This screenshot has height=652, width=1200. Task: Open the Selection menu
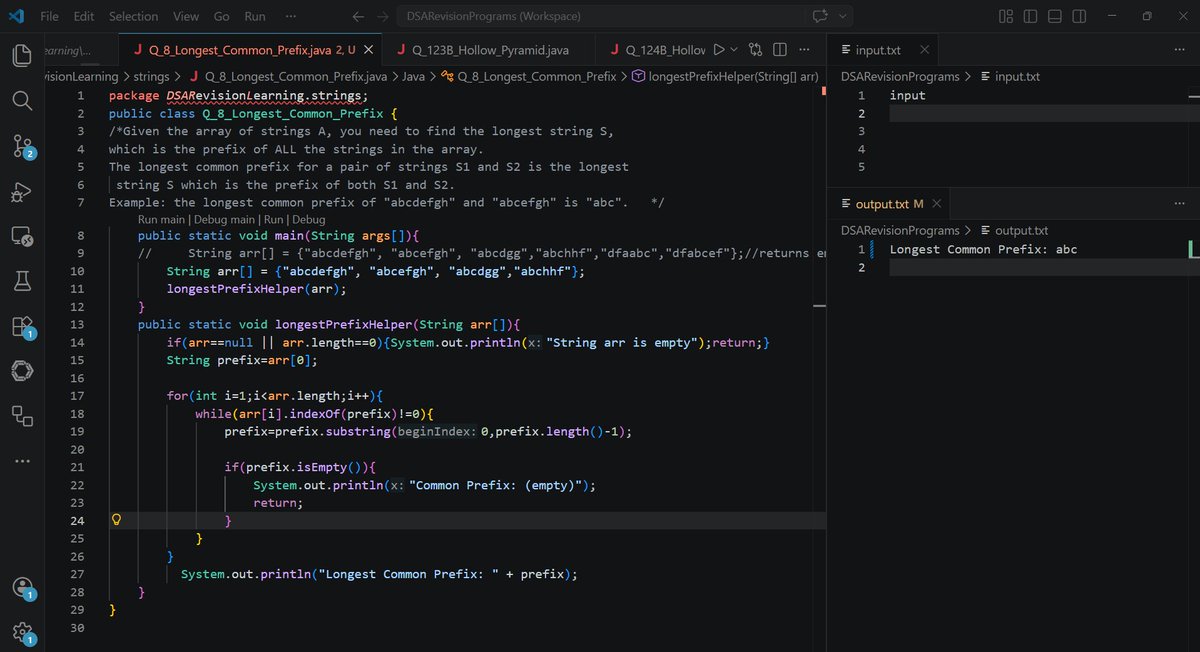coord(133,16)
